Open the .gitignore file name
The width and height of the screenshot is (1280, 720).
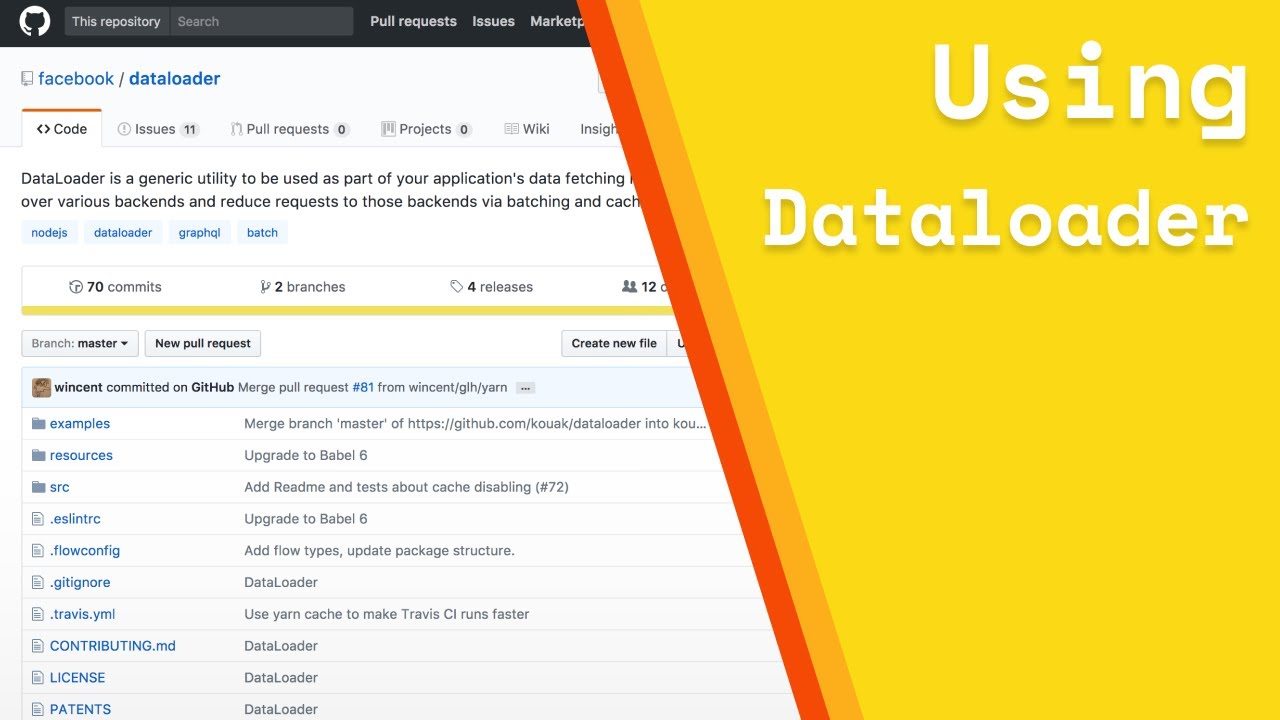pos(80,582)
